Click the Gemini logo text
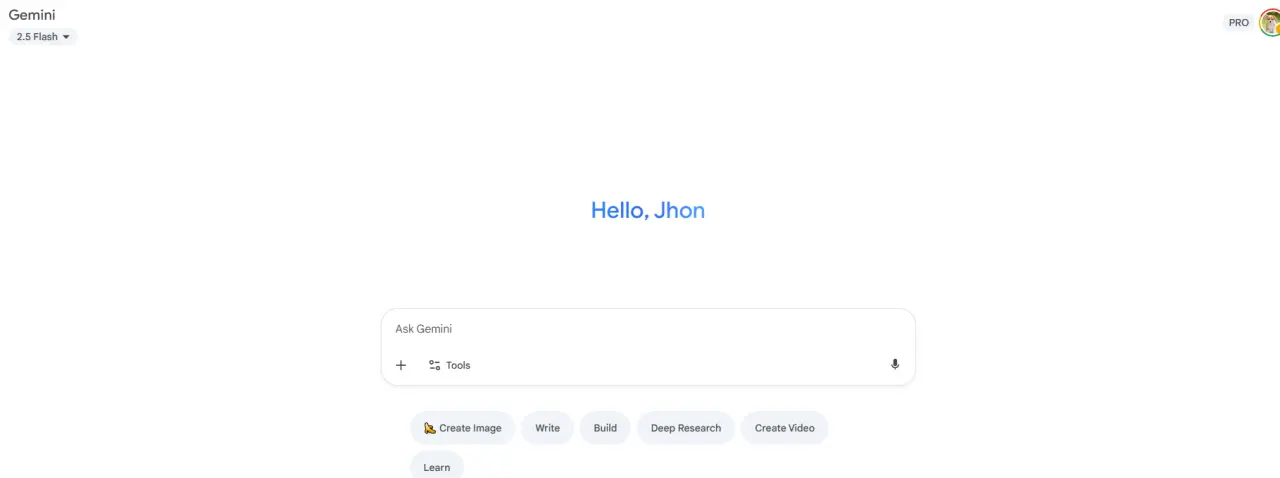1280x478 pixels. pos(32,15)
